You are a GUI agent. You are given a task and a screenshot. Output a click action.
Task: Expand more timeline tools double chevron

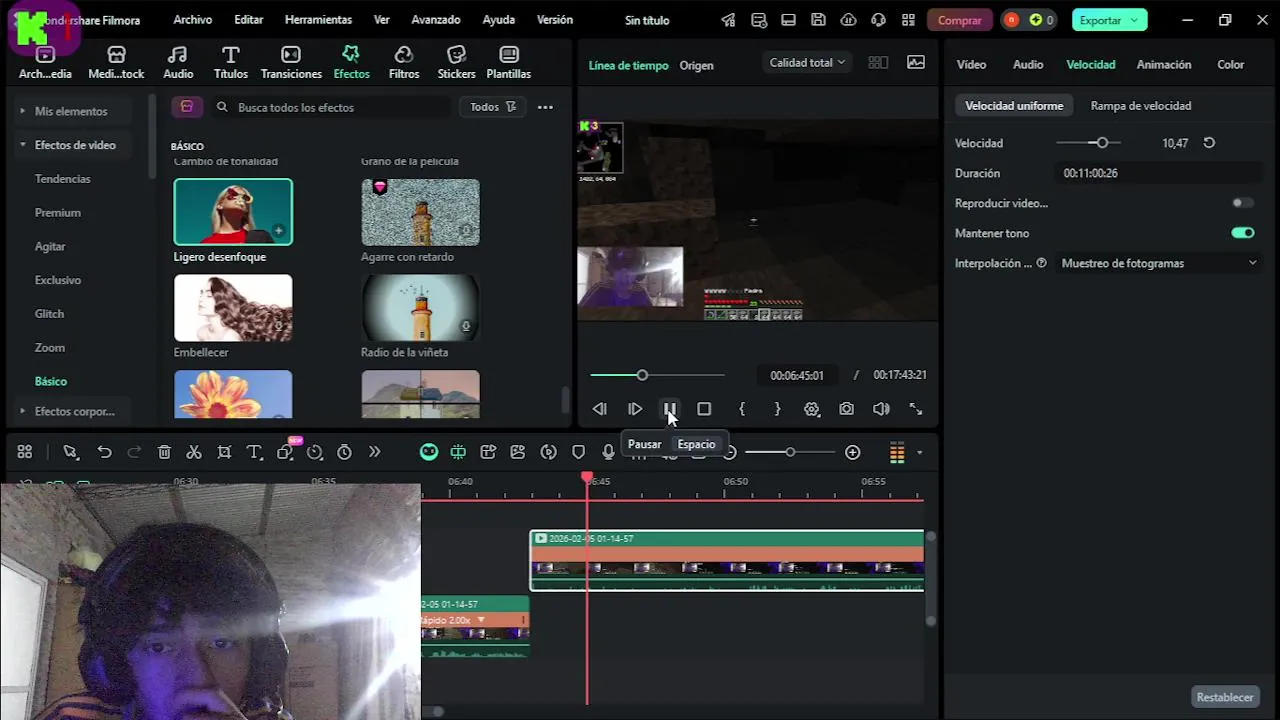(374, 453)
